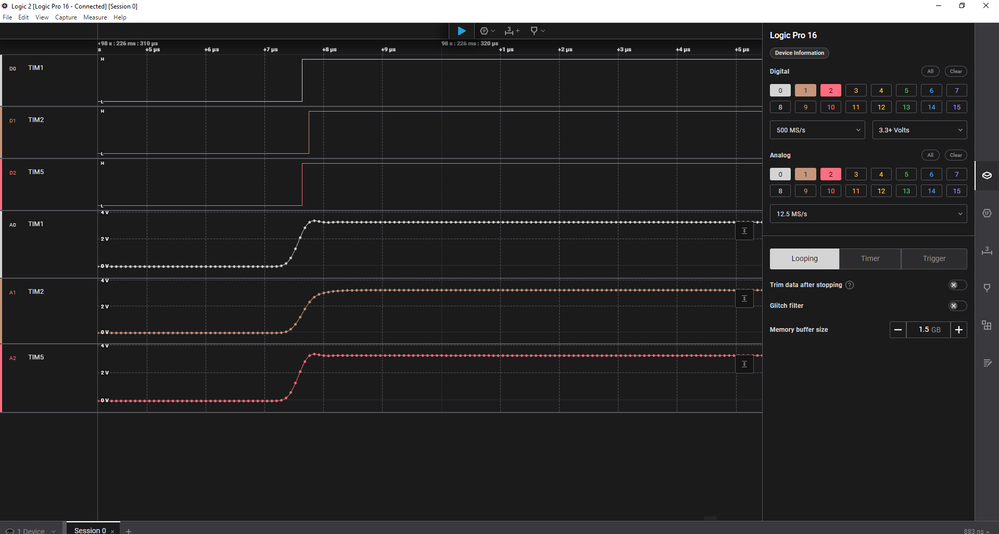Close the Session 0 tab

(112, 531)
